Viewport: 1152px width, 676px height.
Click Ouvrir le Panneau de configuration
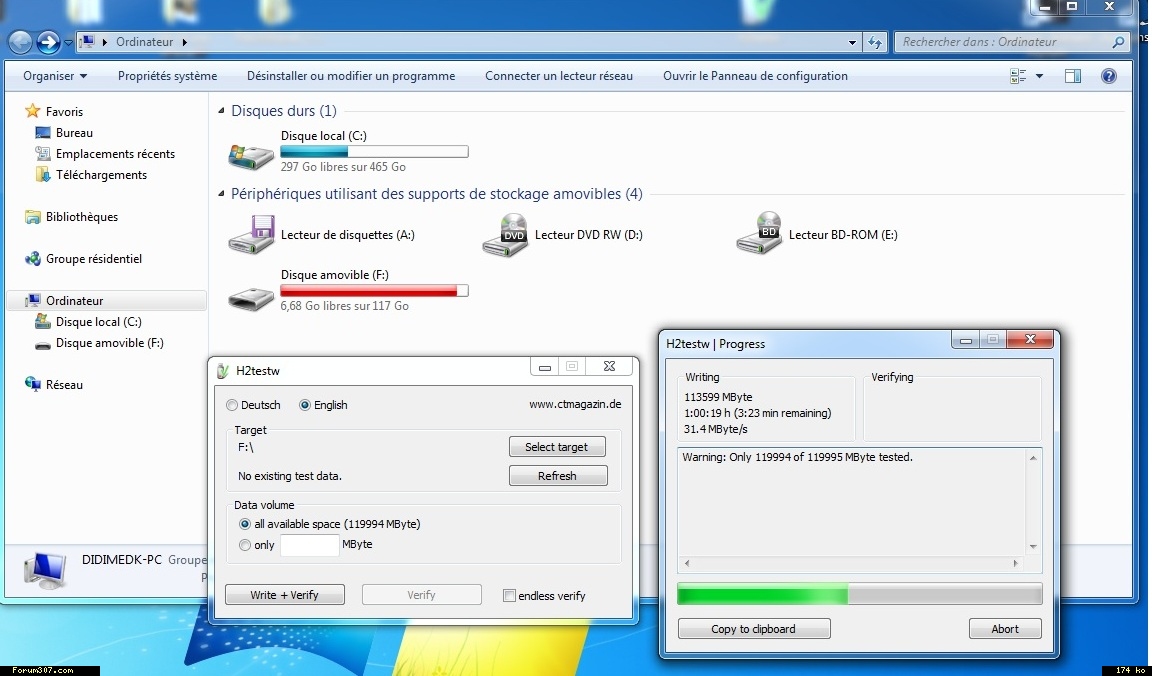(755, 76)
